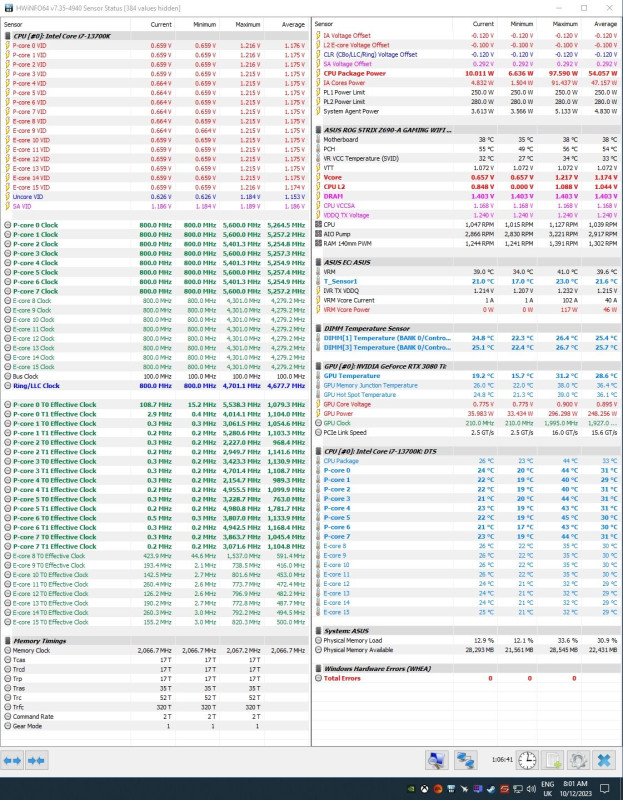Screen dimensions: 623x800
Task: Click the purple monitor tray icon
Action: point(478,789)
